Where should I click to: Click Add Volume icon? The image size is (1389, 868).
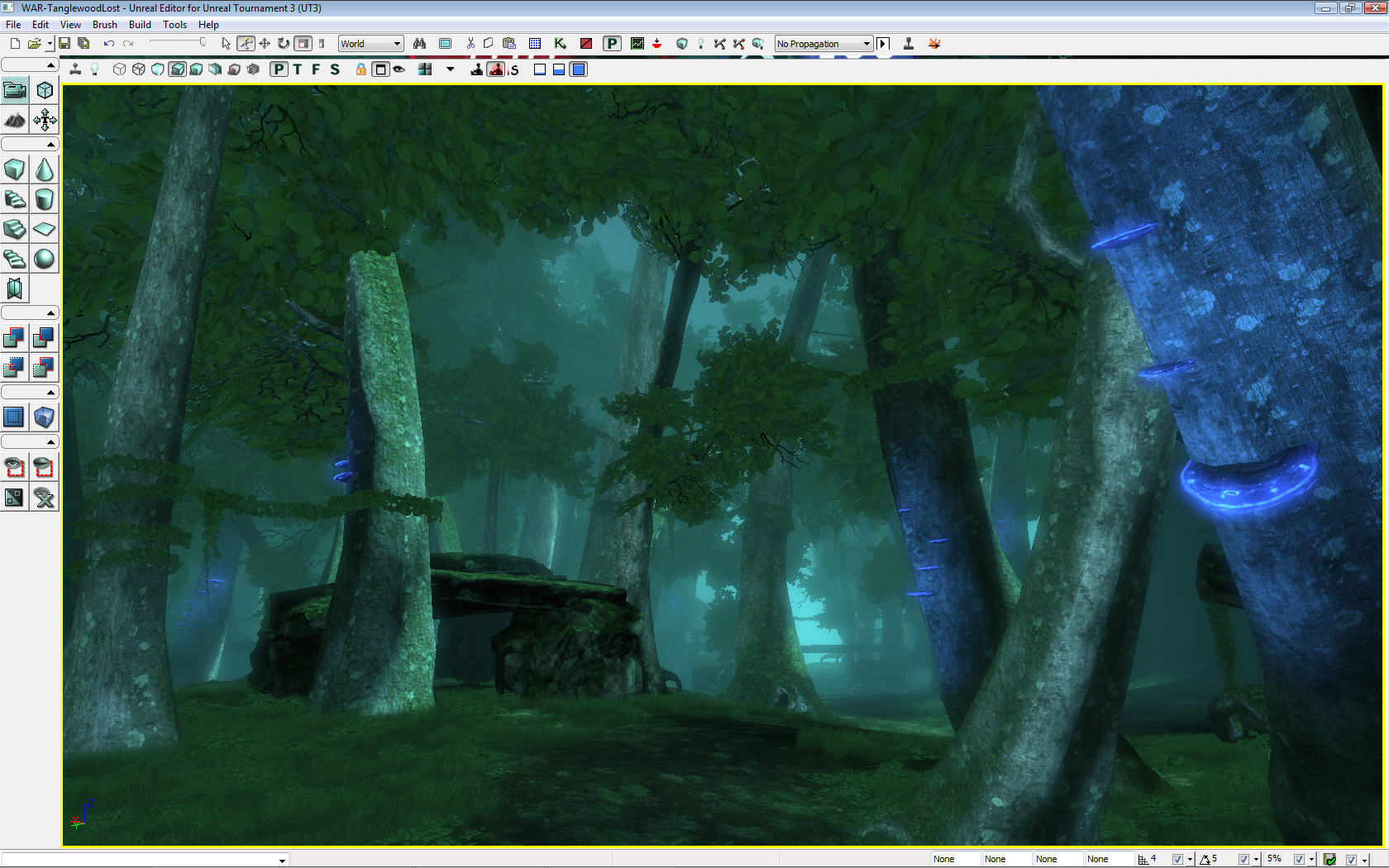[45, 417]
